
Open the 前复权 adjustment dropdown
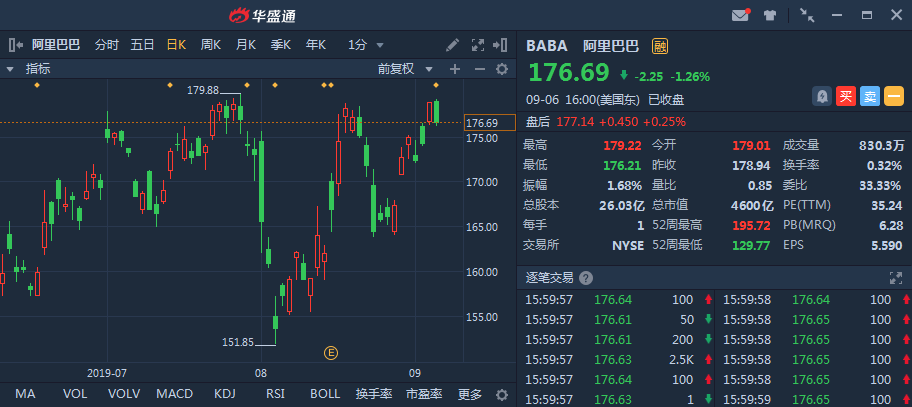(x=406, y=69)
